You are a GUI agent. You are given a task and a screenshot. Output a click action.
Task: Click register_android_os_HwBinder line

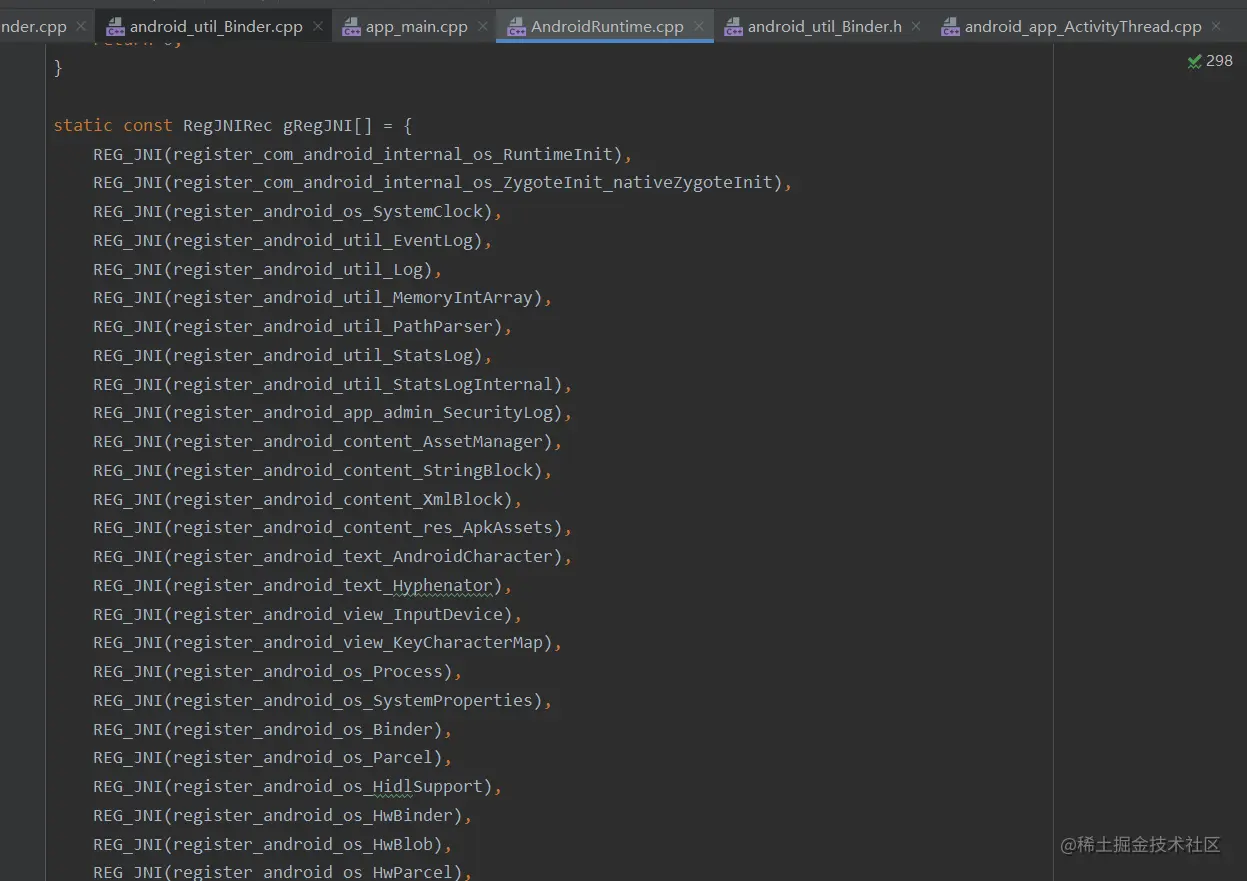[283, 815]
